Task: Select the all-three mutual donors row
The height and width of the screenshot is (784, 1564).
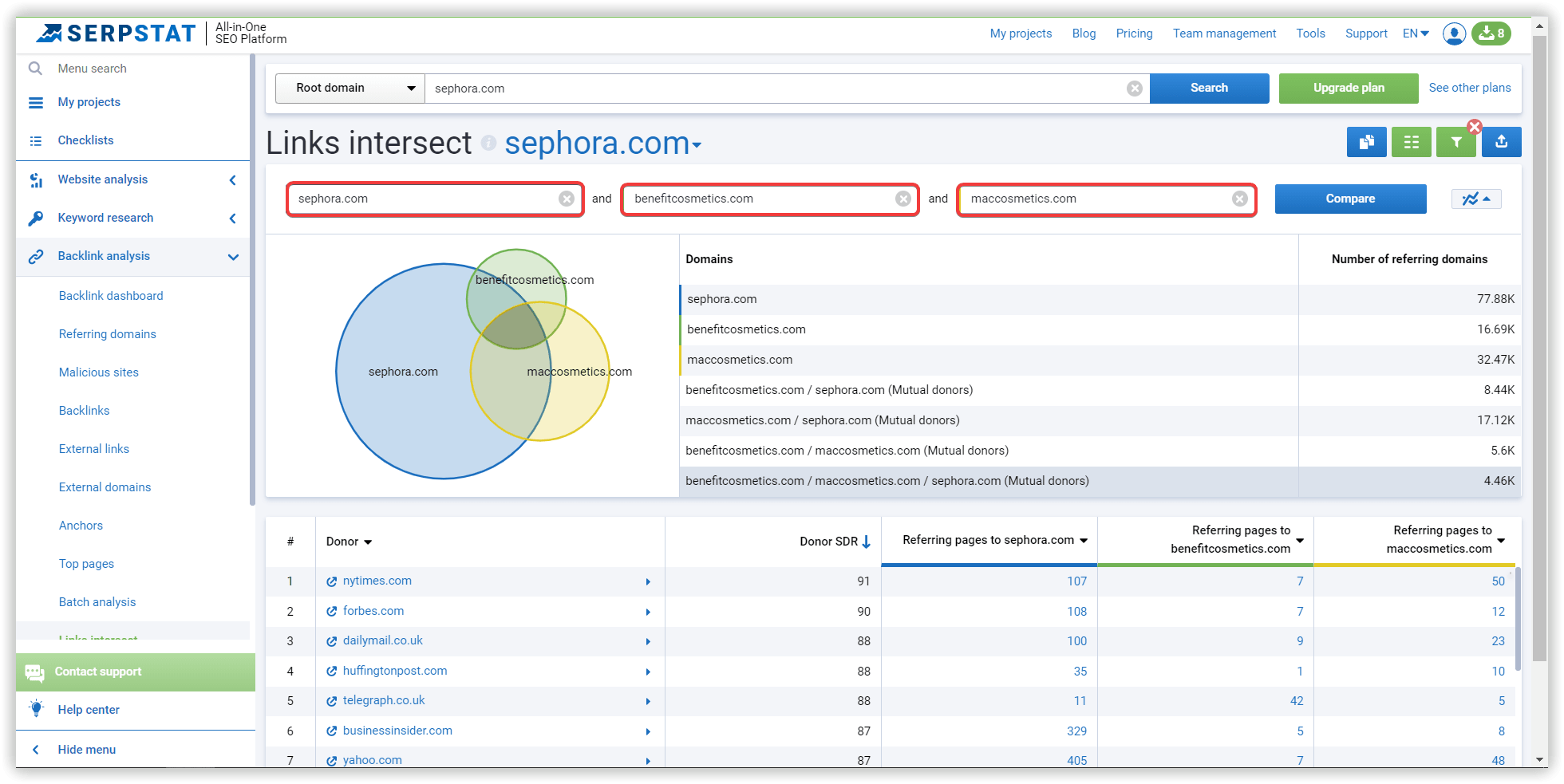Action: pyautogui.click(x=1100, y=481)
